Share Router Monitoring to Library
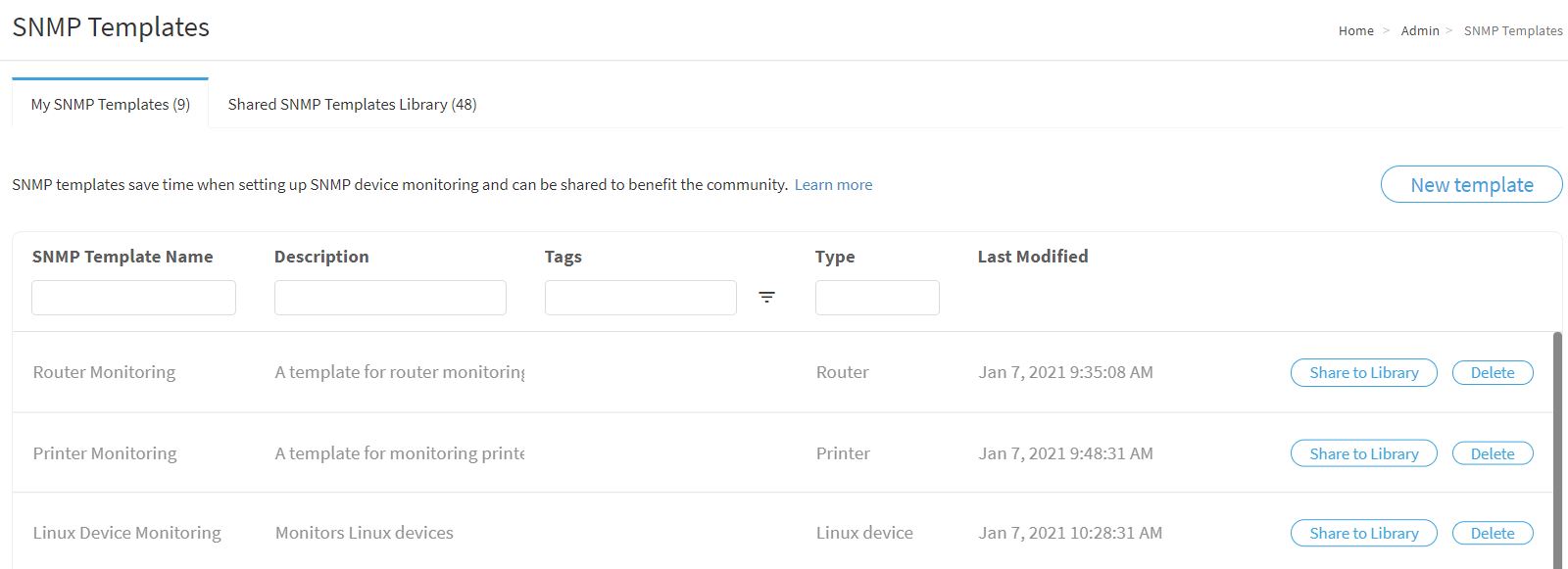This screenshot has height=569, width=1568. tap(1363, 372)
